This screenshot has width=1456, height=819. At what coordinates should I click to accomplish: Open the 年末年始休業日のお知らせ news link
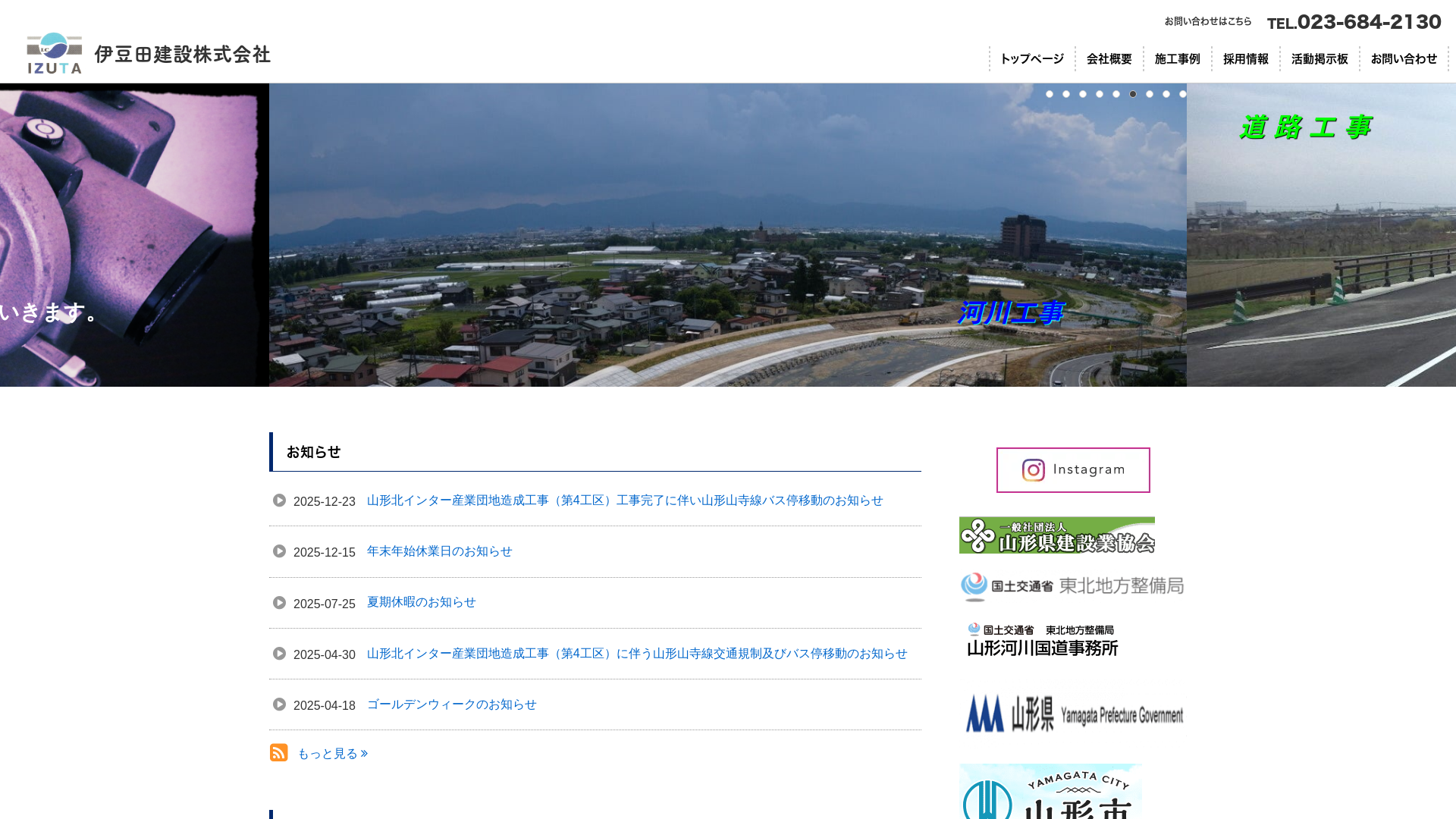pos(438,551)
